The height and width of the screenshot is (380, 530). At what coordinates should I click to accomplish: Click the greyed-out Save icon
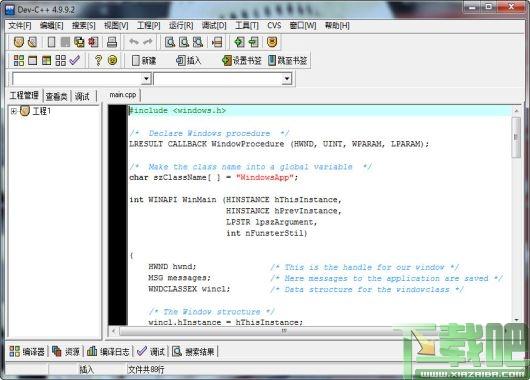65,42
